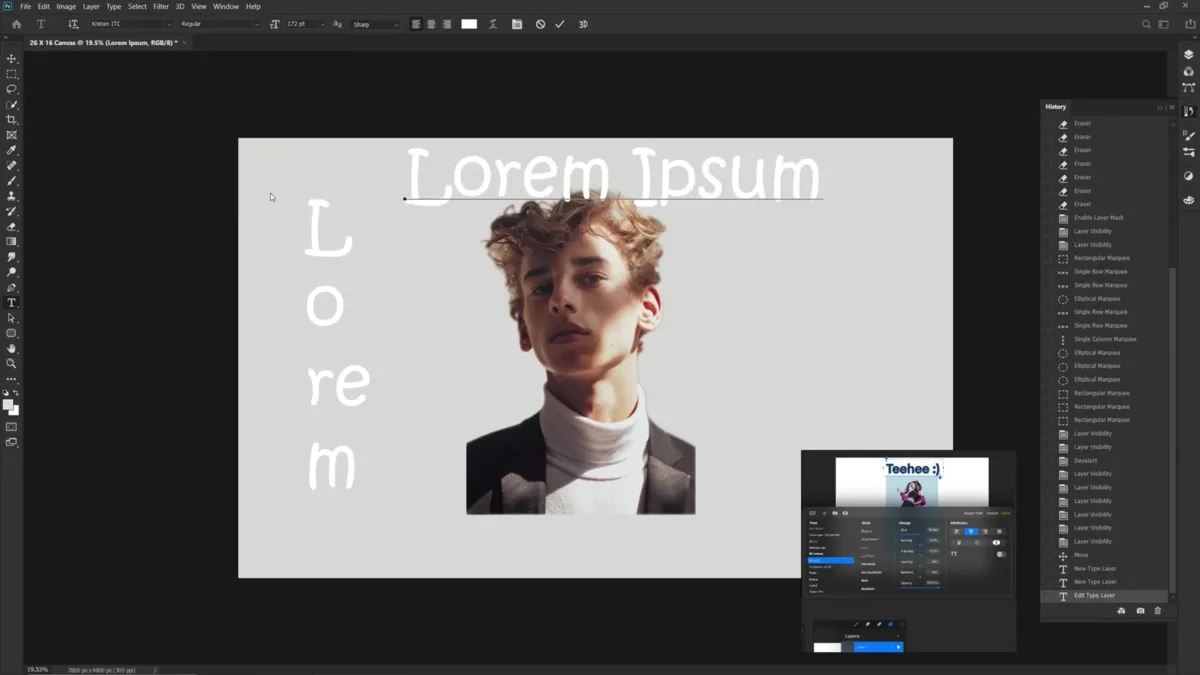
Task: Switch to the Lorem Ipsum document tab
Action: [100, 43]
